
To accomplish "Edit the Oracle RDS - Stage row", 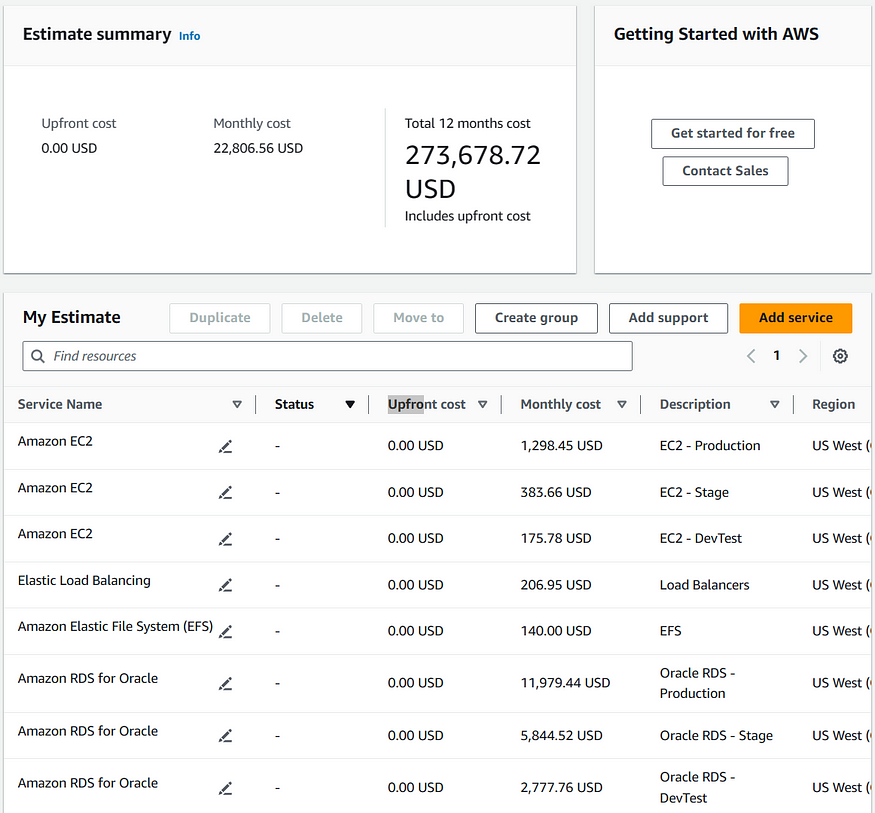I will (x=225, y=736).
